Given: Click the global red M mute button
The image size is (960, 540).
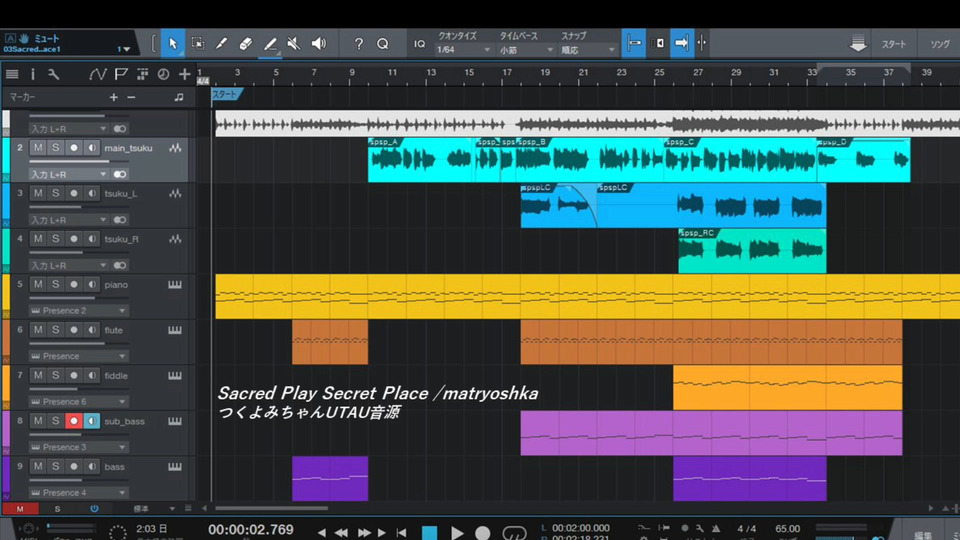Looking at the screenshot, I should 20,509.
